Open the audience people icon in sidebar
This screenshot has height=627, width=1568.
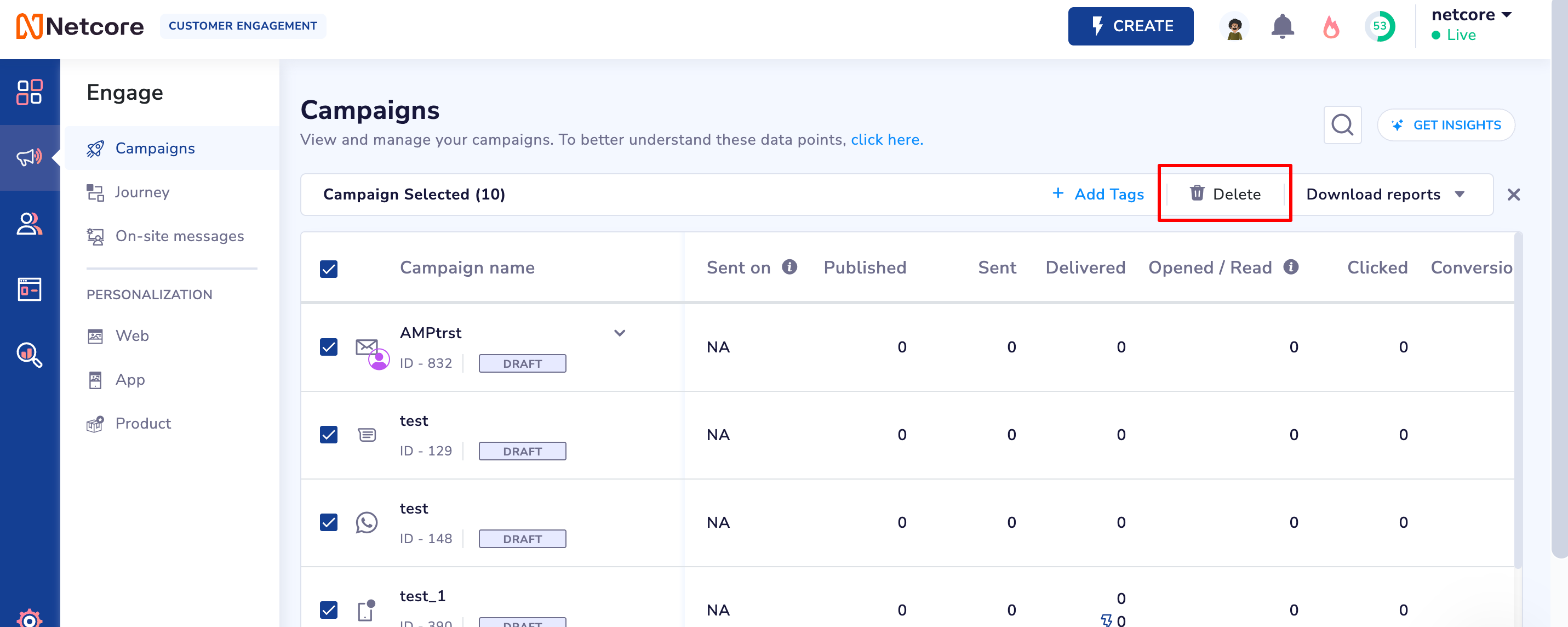click(x=29, y=224)
